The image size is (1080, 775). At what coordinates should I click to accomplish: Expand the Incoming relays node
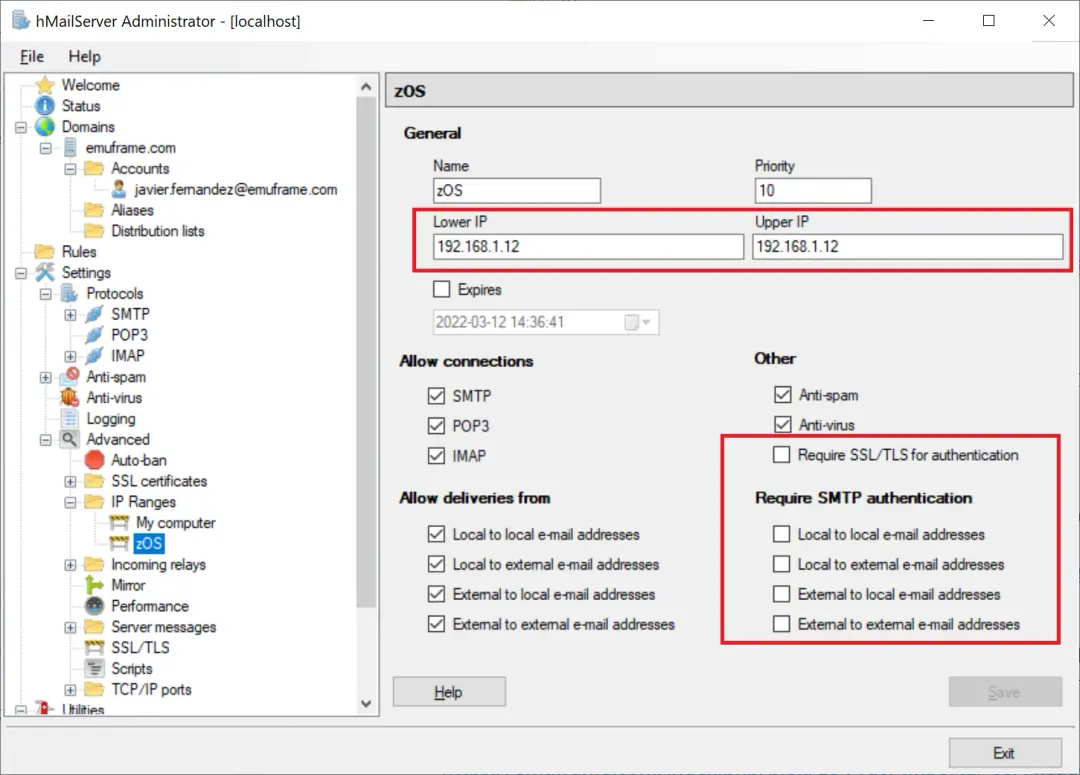(x=70, y=565)
